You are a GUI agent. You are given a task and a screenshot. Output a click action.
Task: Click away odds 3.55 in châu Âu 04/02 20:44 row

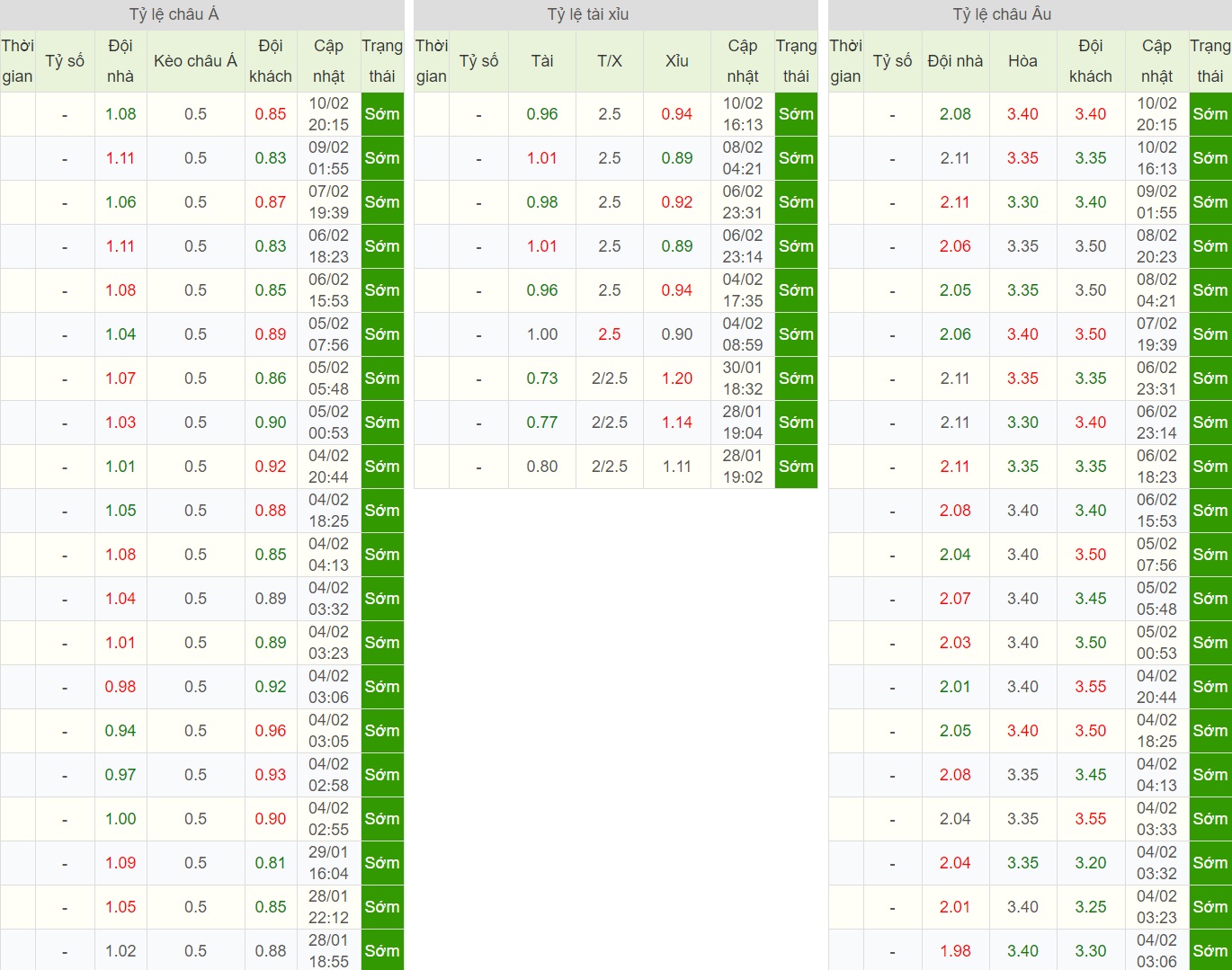(x=1091, y=687)
